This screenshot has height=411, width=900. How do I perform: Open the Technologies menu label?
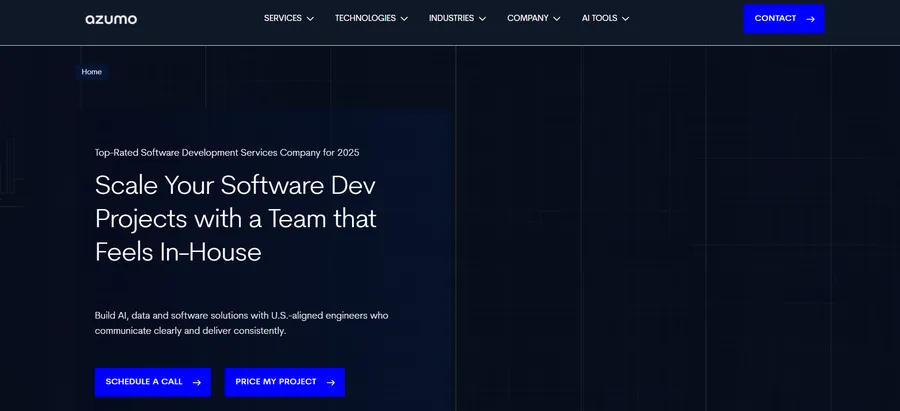(x=365, y=18)
